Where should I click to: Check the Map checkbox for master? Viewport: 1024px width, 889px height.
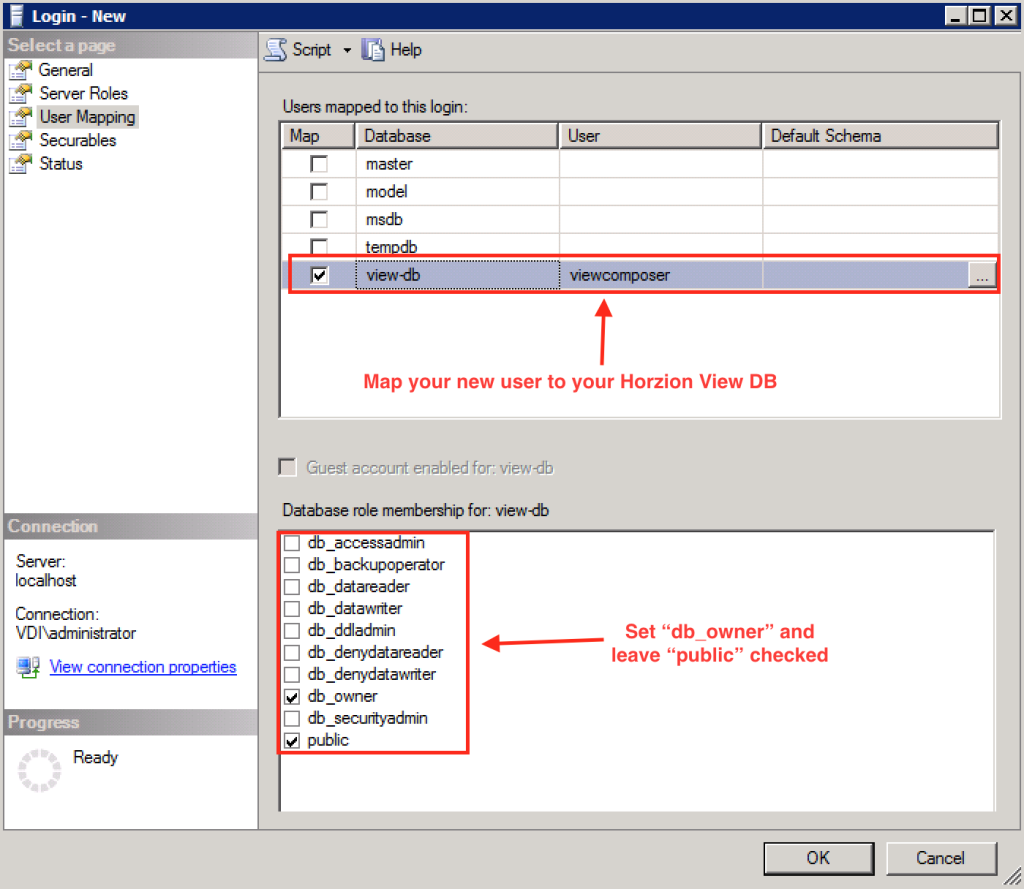coord(317,163)
